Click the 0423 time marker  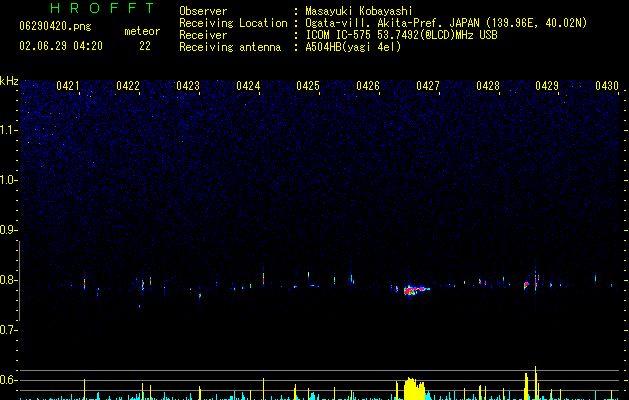point(188,86)
